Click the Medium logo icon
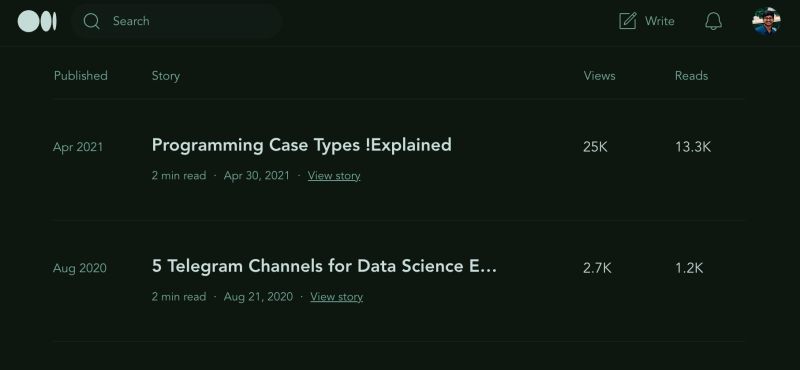The width and height of the screenshot is (800, 370). coord(37,21)
